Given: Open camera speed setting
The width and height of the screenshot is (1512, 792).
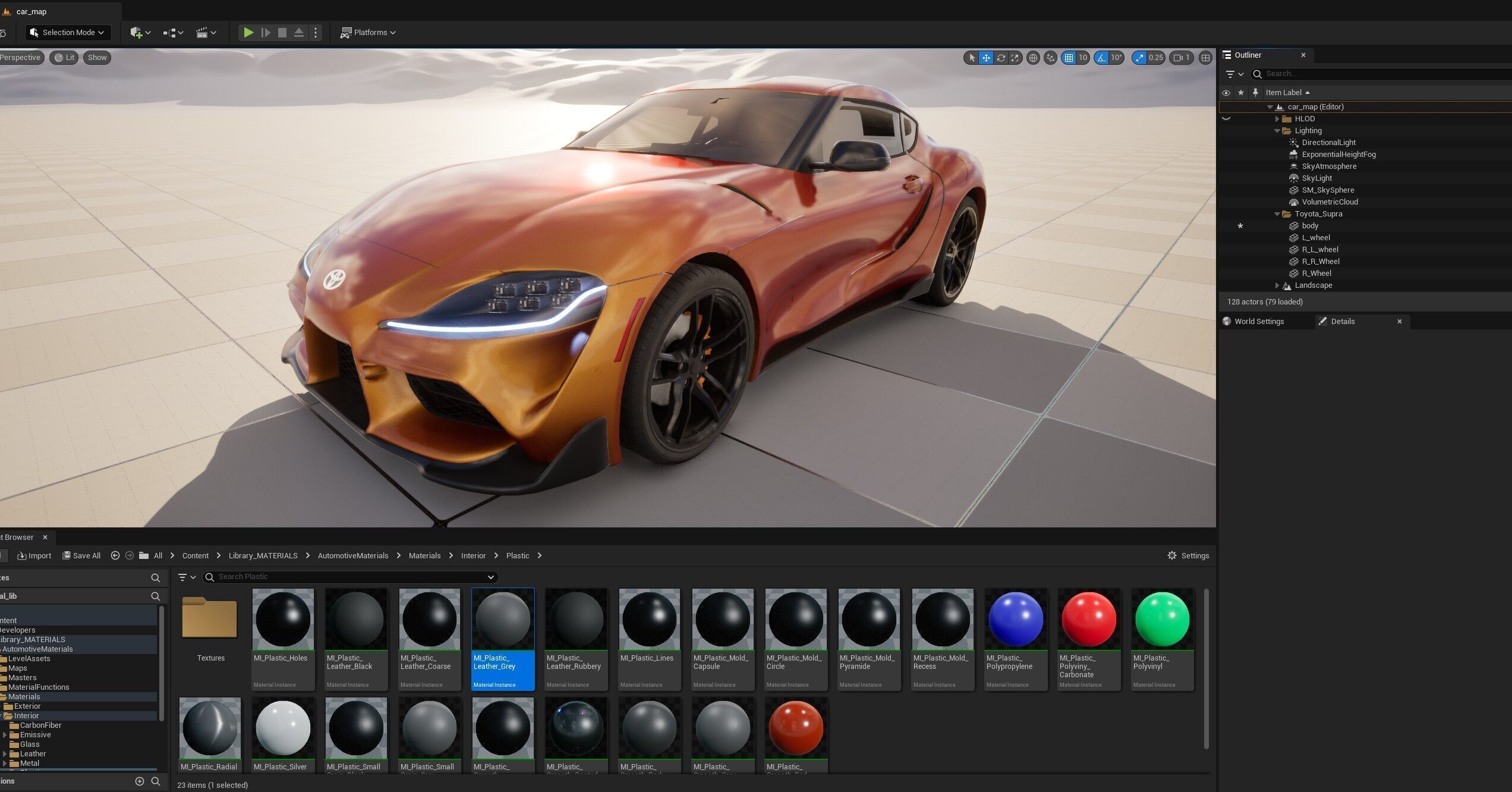Looking at the screenshot, I should [x=1182, y=58].
